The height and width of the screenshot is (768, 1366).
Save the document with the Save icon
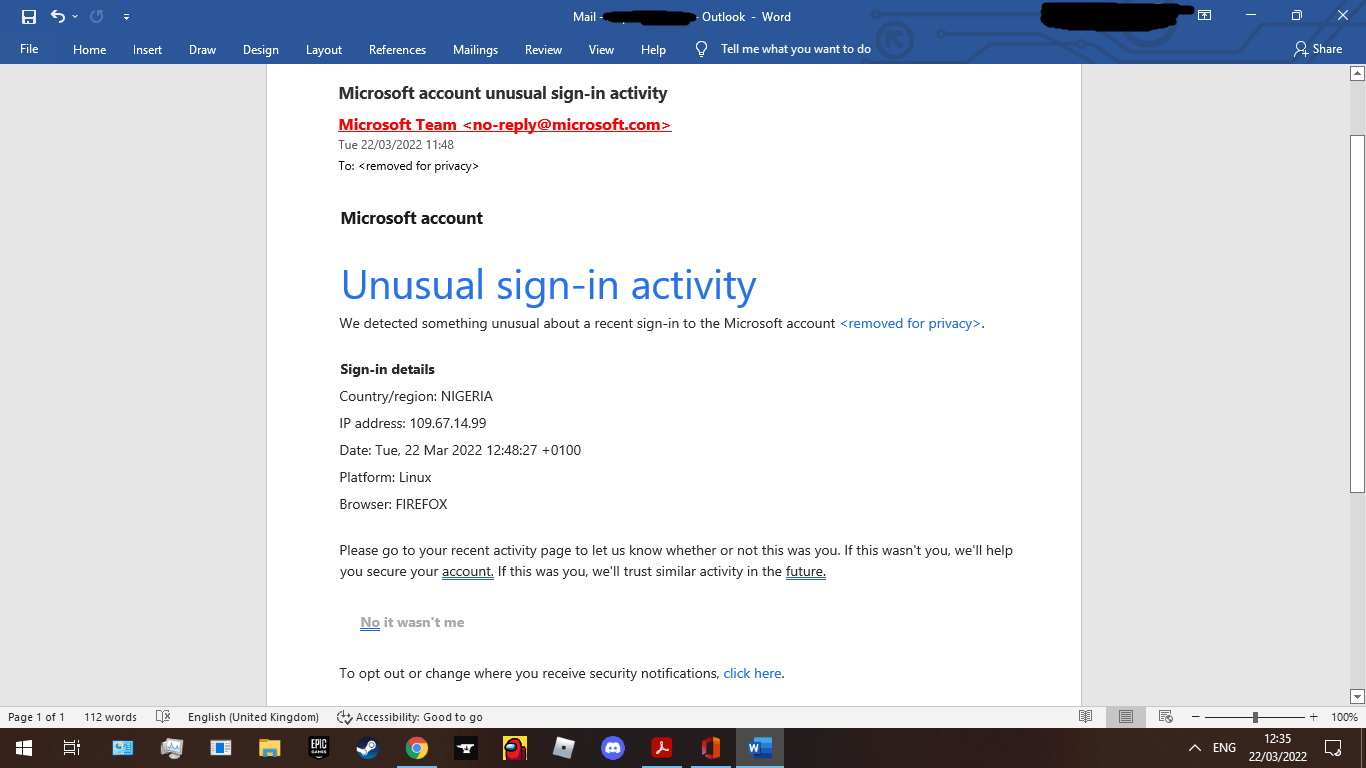pyautogui.click(x=29, y=16)
